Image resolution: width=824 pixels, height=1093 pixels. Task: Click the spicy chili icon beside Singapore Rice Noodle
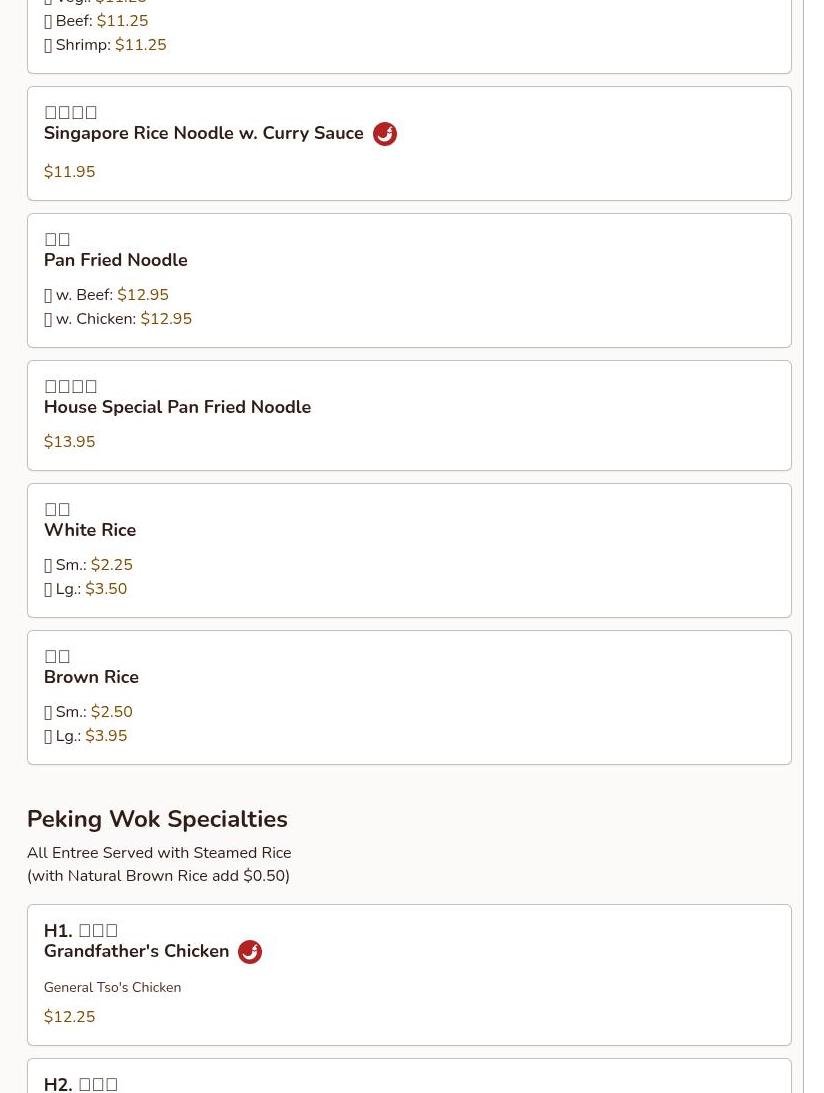(385, 134)
